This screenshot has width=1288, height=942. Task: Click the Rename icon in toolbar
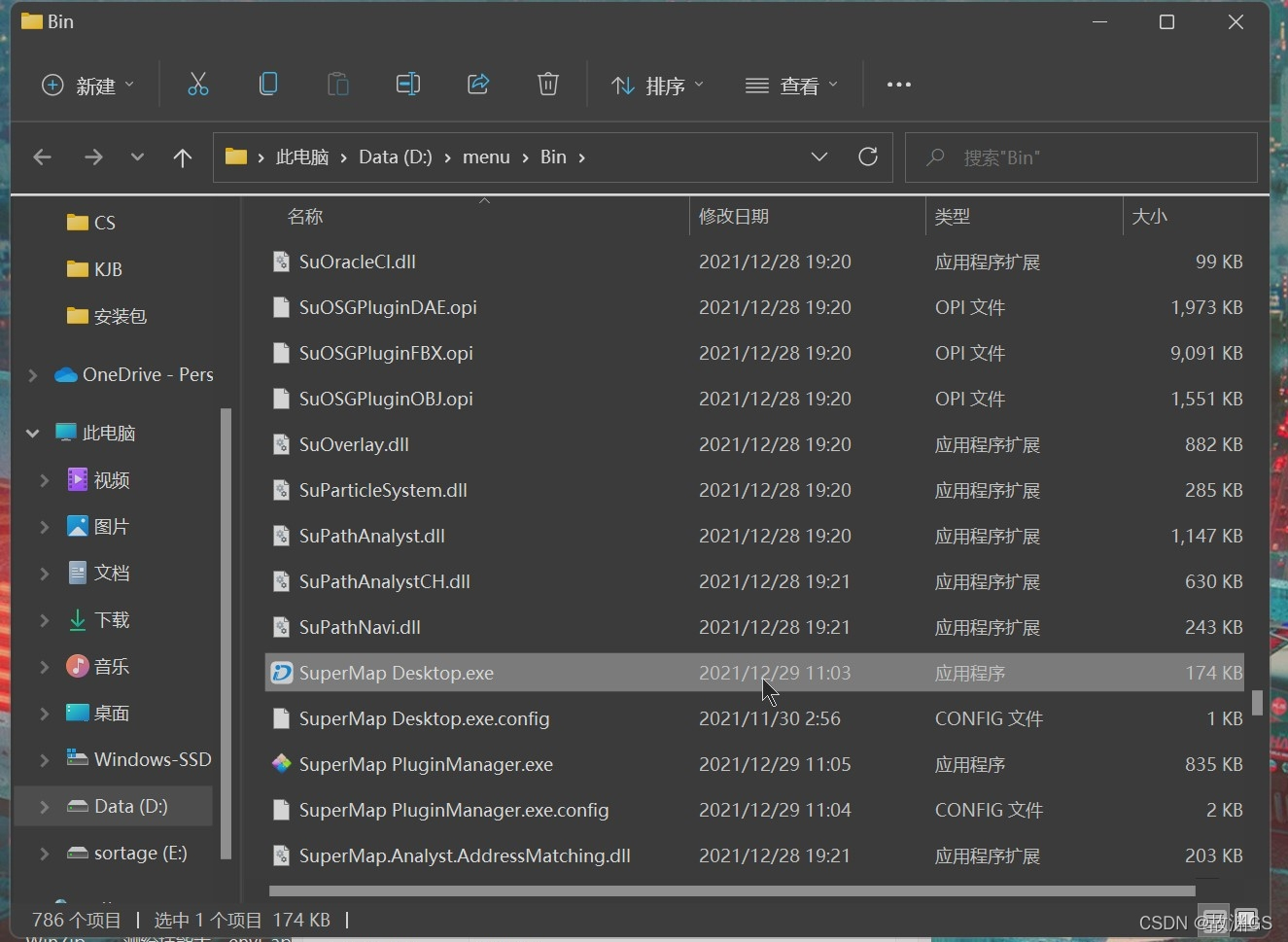point(408,85)
